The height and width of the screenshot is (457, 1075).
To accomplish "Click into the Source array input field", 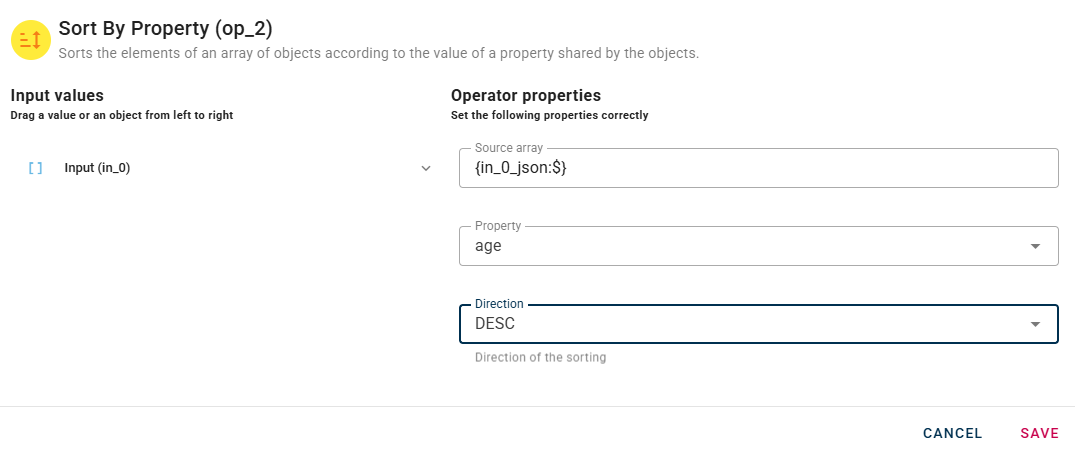I will [x=758, y=169].
